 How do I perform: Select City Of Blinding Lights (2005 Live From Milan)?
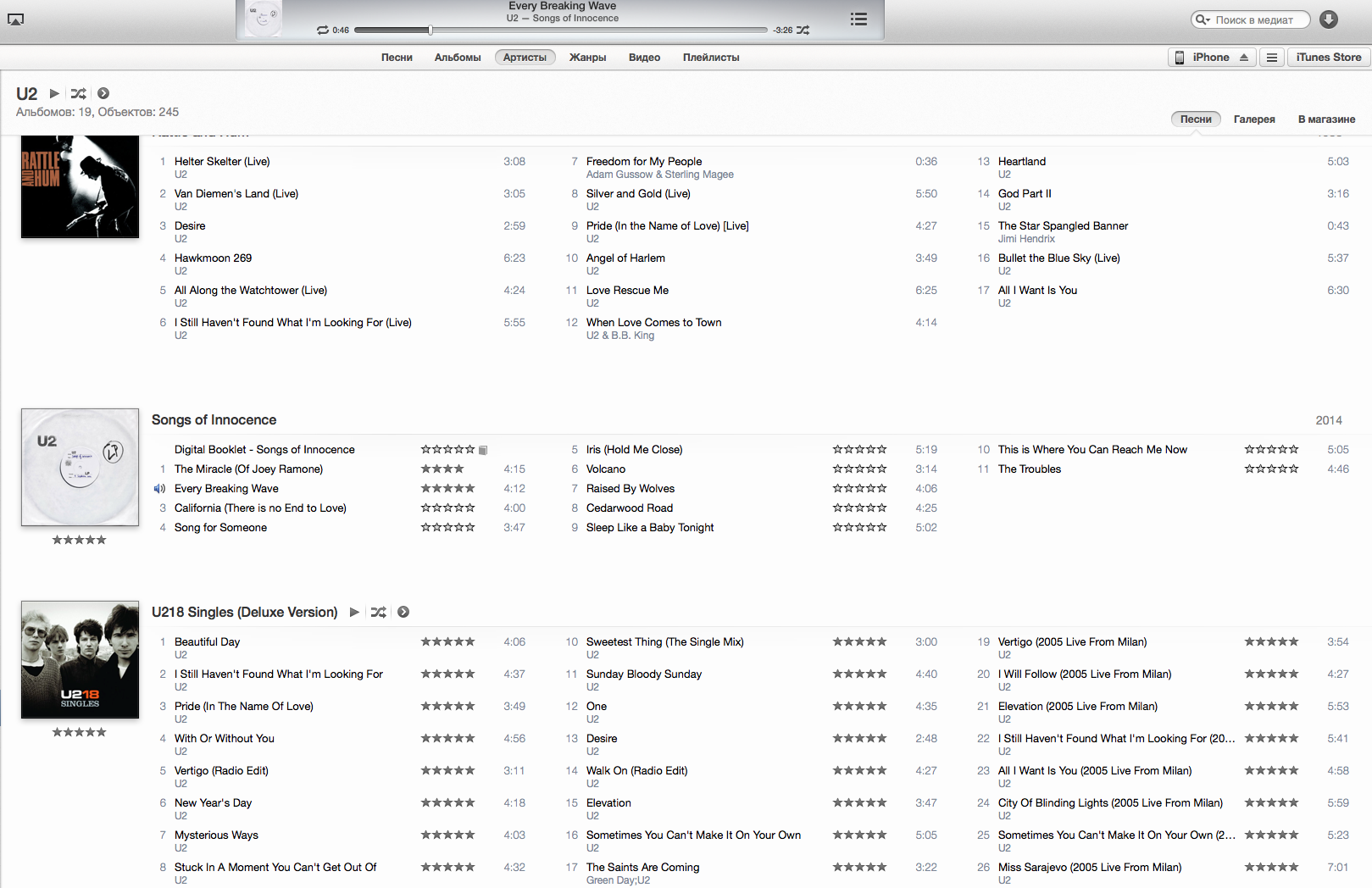[x=1110, y=803]
